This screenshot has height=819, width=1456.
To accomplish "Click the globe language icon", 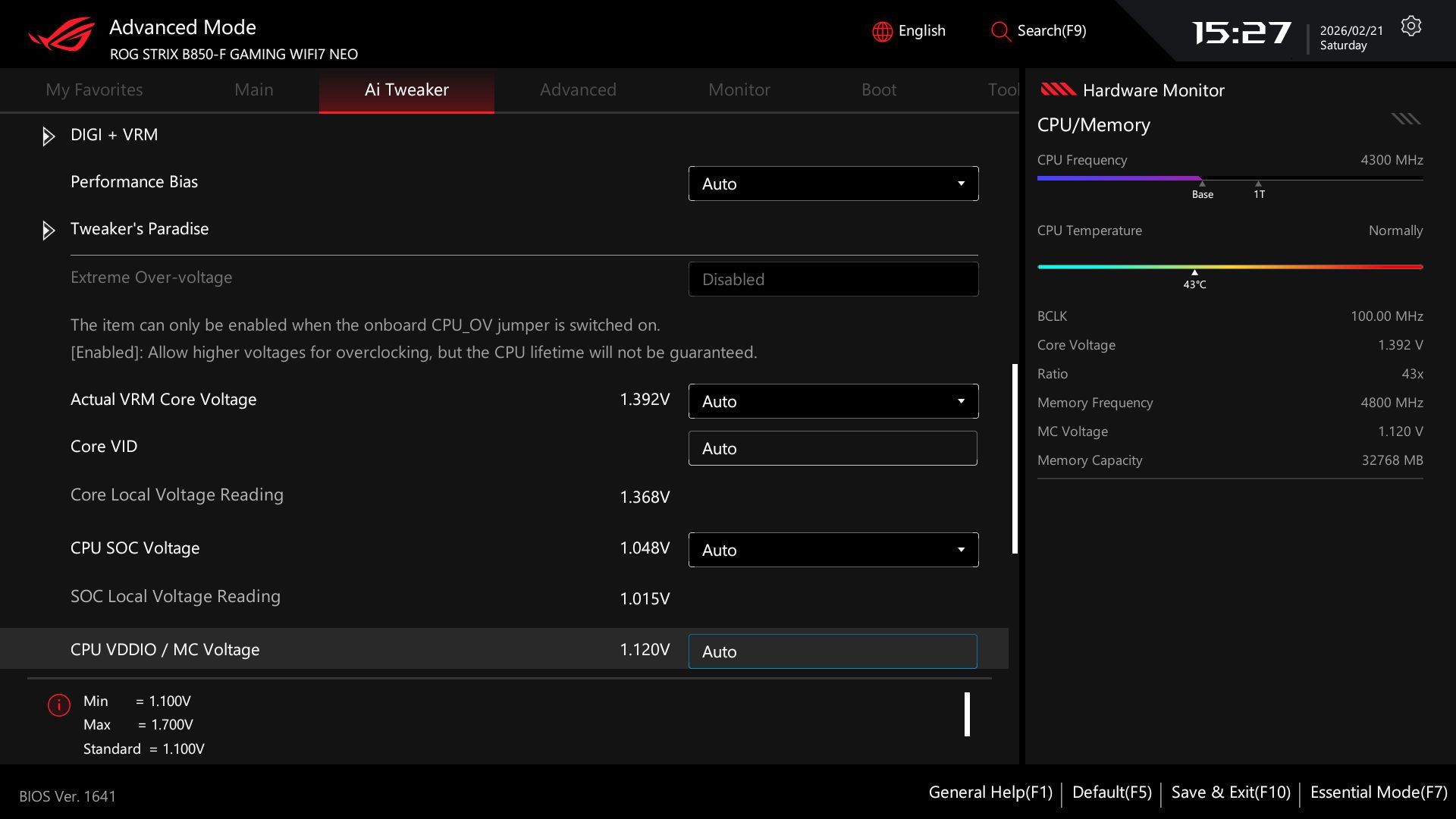I will click(x=882, y=31).
